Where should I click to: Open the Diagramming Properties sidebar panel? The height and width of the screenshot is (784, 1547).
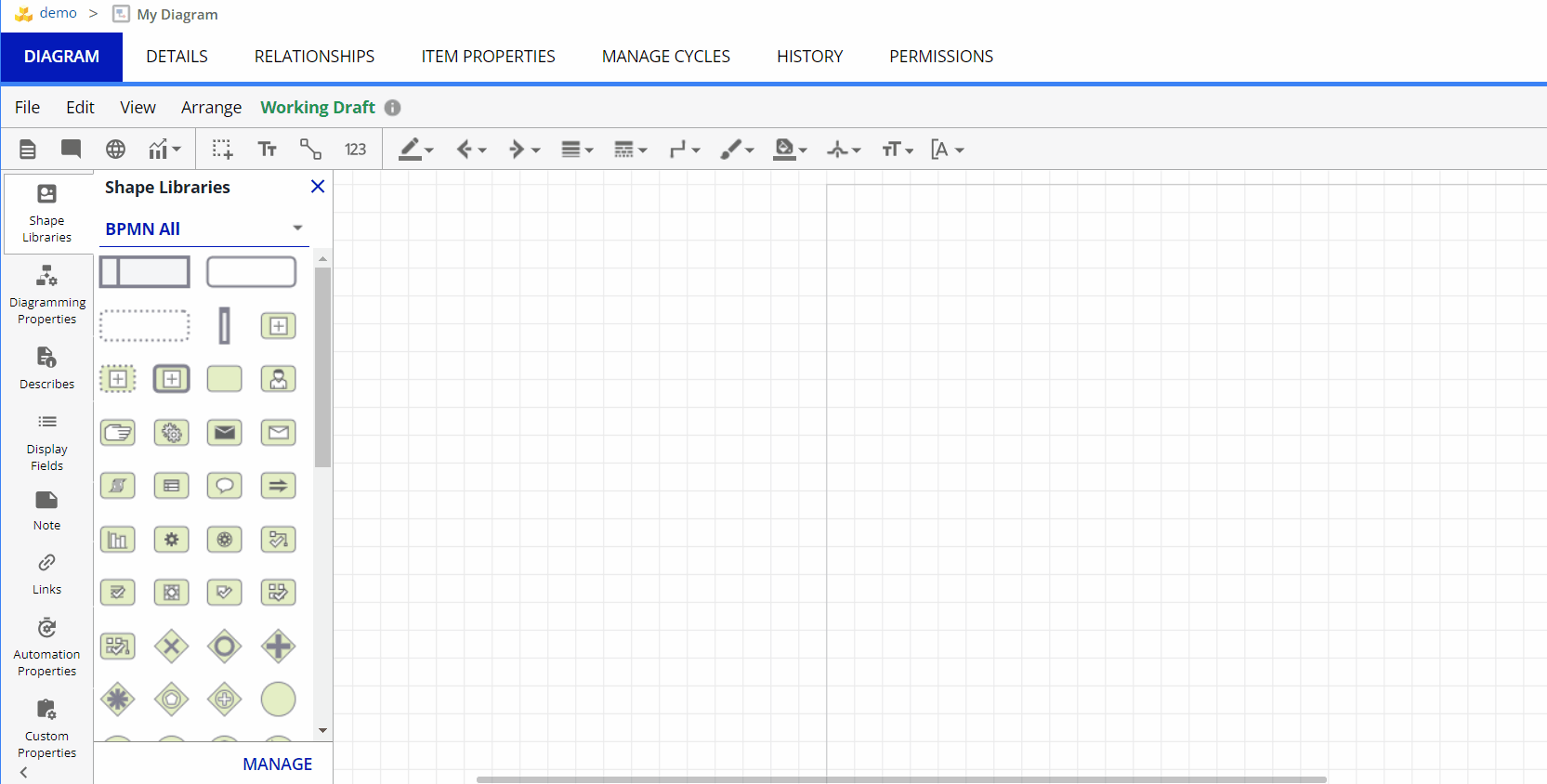47,294
